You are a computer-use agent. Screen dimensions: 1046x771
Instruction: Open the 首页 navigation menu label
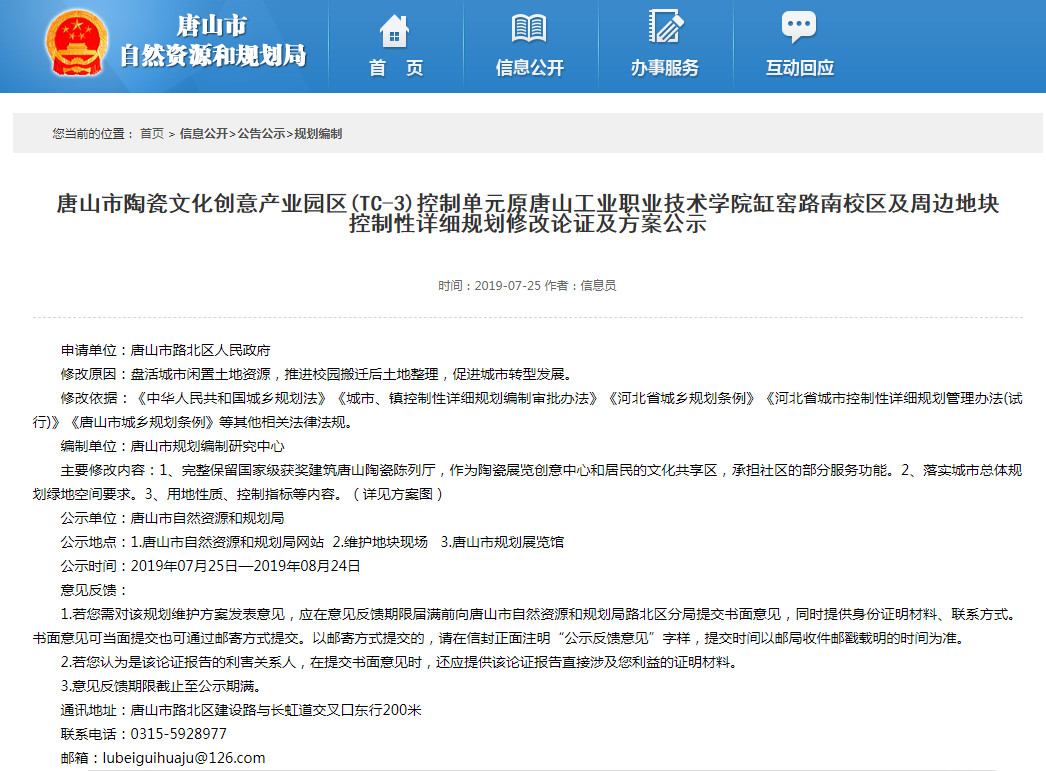click(x=395, y=68)
